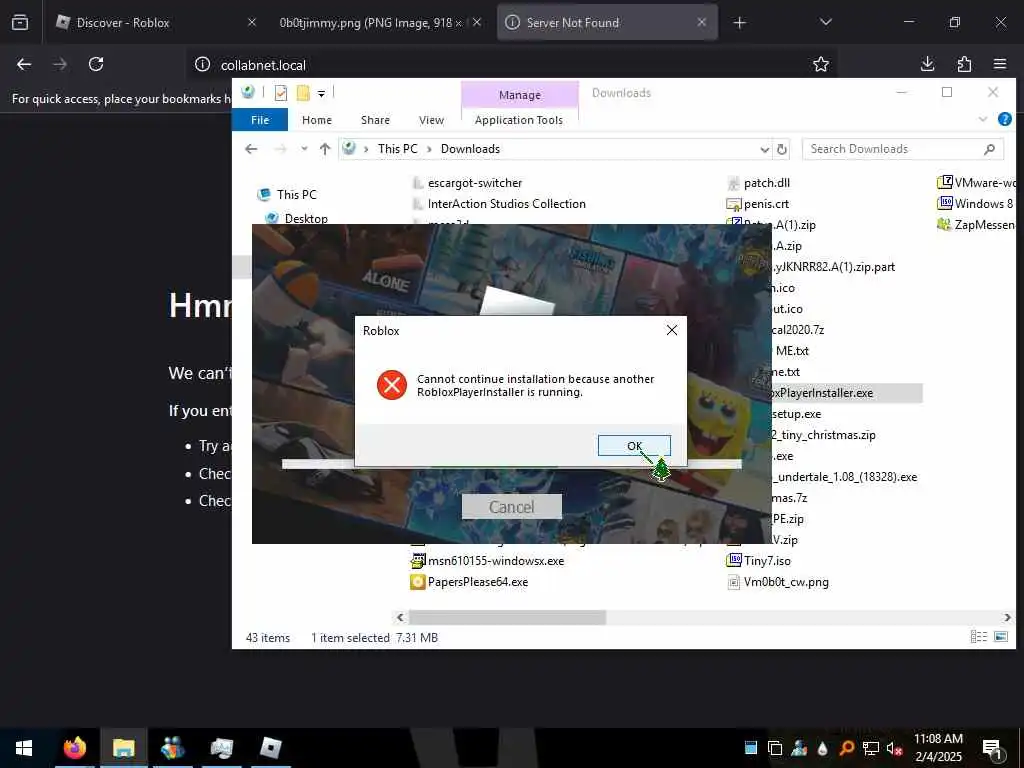This screenshot has height=768, width=1024.
Task: Expand the address bar history dropdown
Action: [x=765, y=150]
